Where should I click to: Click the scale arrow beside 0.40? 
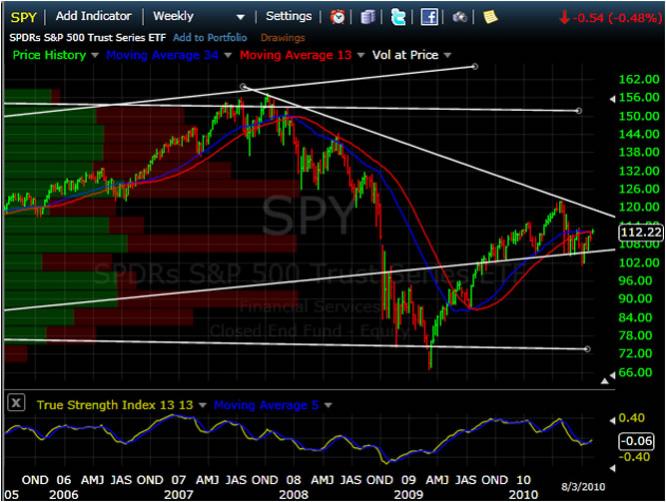pyautogui.click(x=612, y=420)
